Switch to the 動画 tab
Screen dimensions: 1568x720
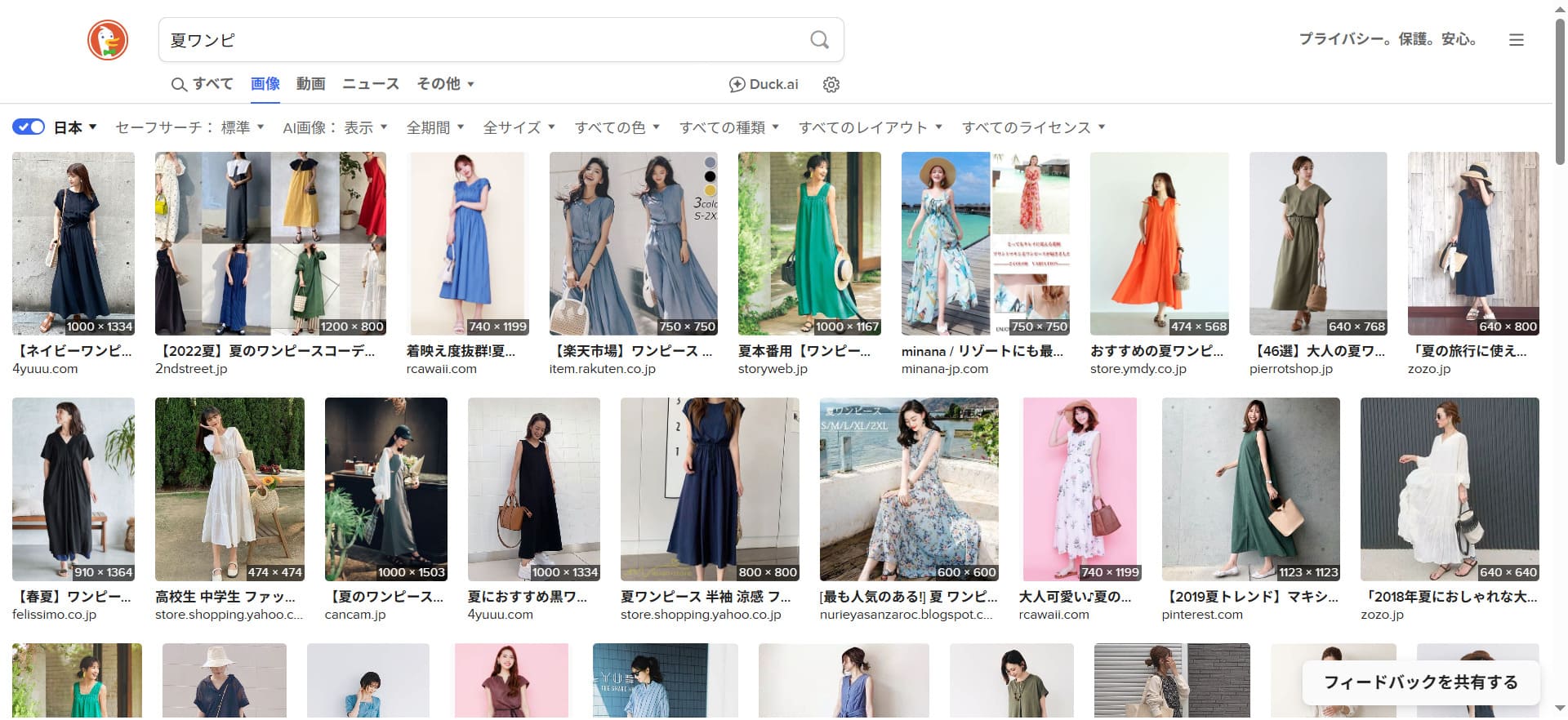pyautogui.click(x=311, y=84)
